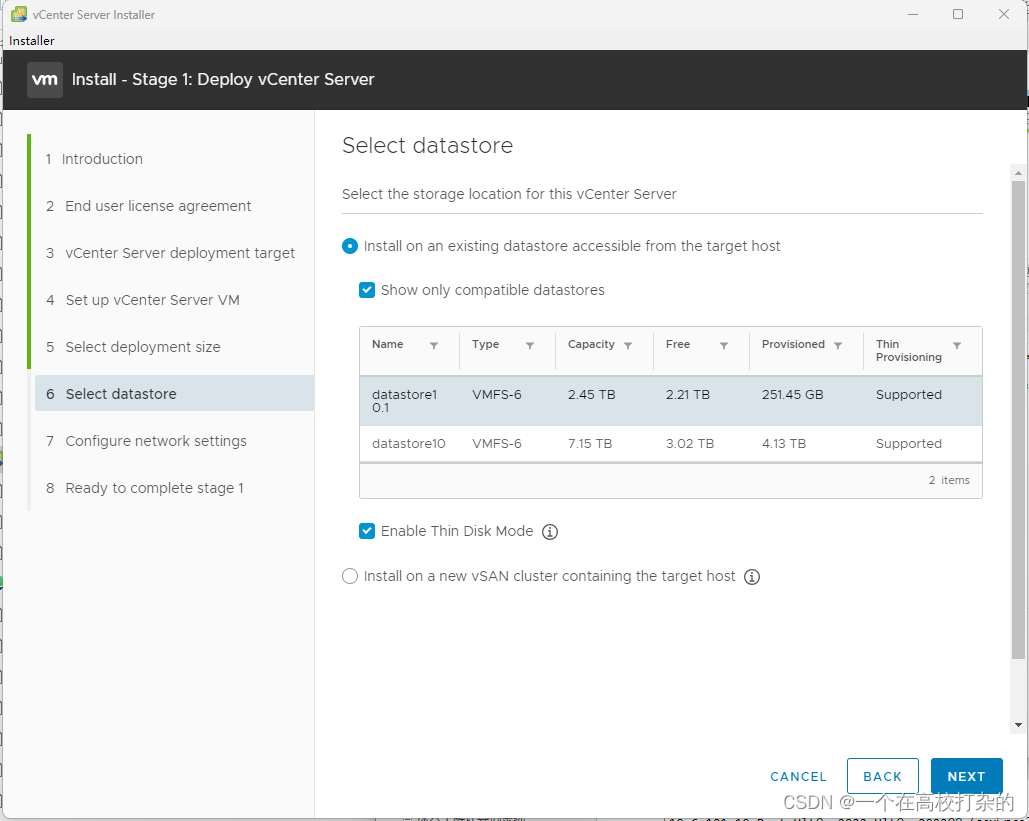Viewport: 1029px width, 821px height.
Task: Open the Type column filter icon
Action: click(530, 345)
